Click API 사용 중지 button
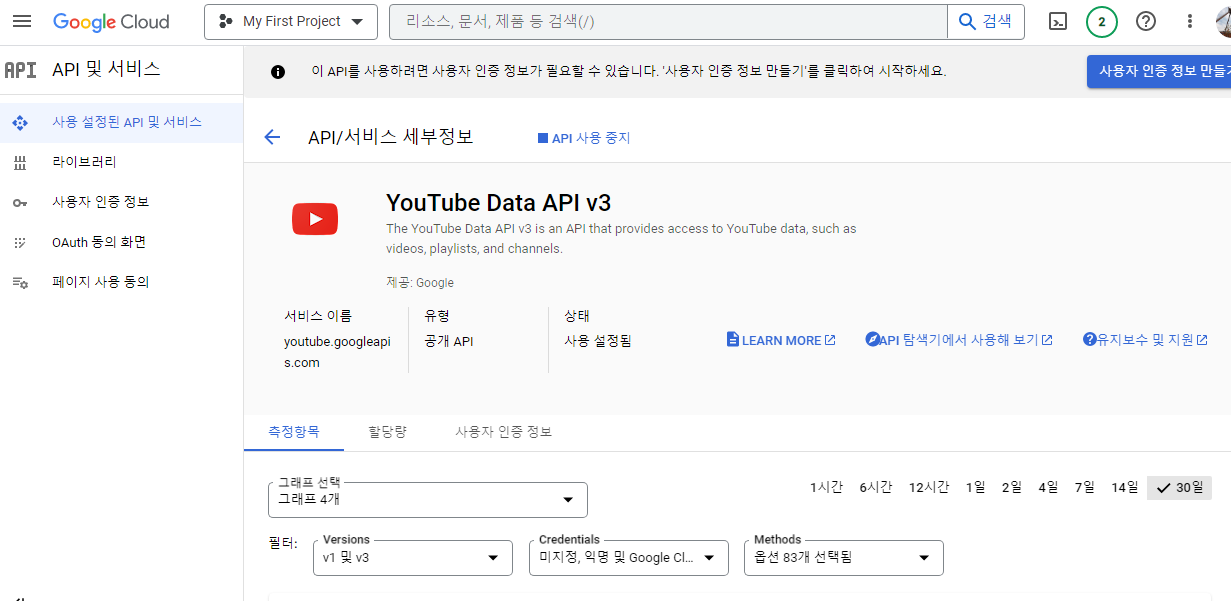Image resolution: width=1231 pixels, height=601 pixels. [x=584, y=138]
